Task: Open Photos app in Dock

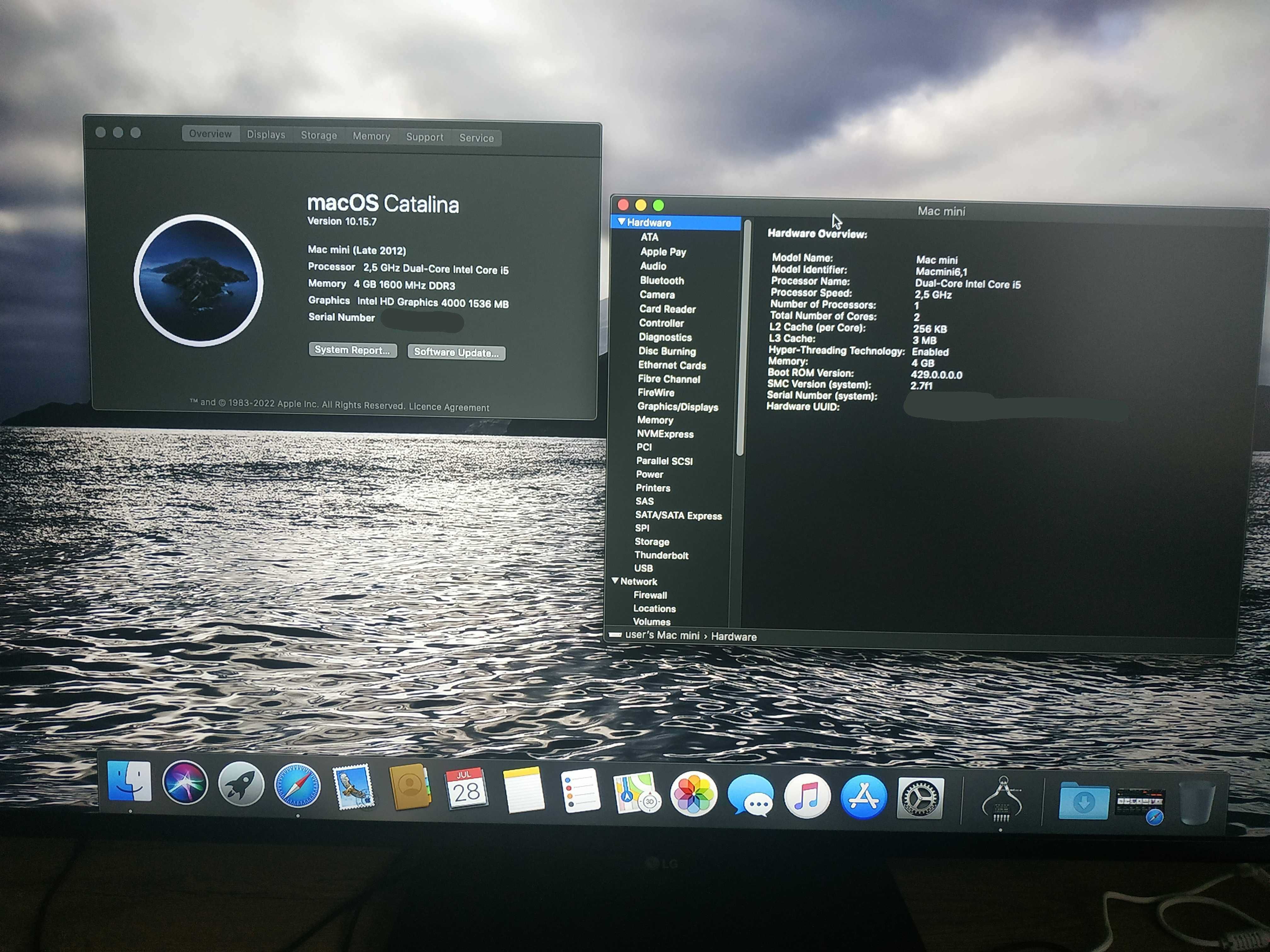Action: point(694,794)
